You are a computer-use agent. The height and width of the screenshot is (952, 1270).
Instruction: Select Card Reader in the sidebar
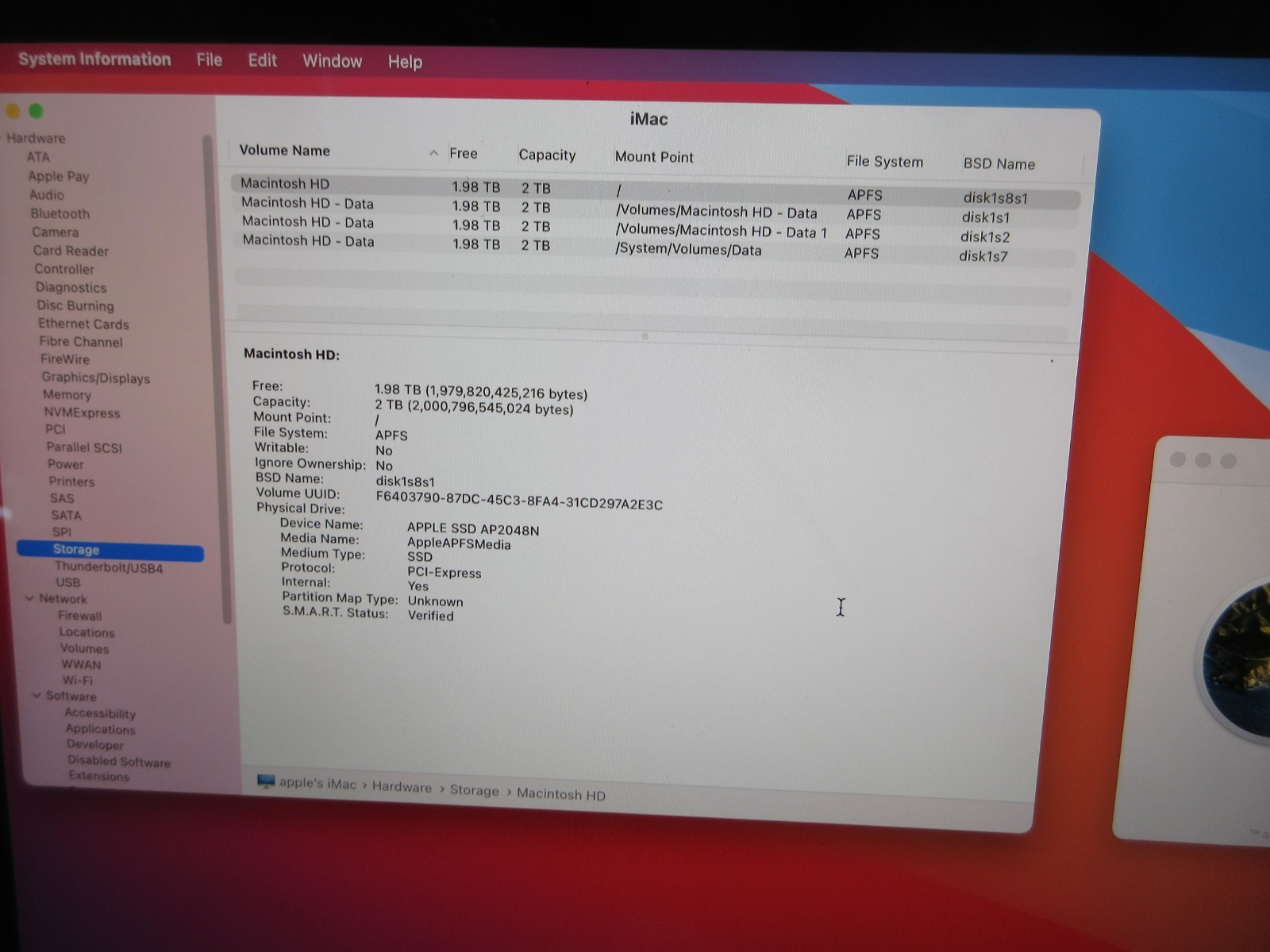(71, 251)
